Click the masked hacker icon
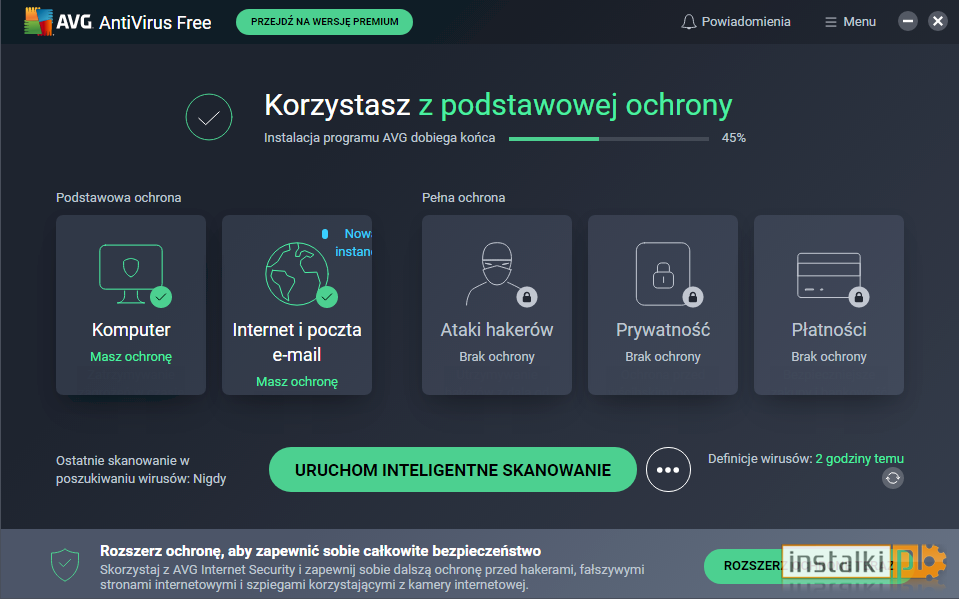Image resolution: width=959 pixels, height=599 pixels. point(496,273)
